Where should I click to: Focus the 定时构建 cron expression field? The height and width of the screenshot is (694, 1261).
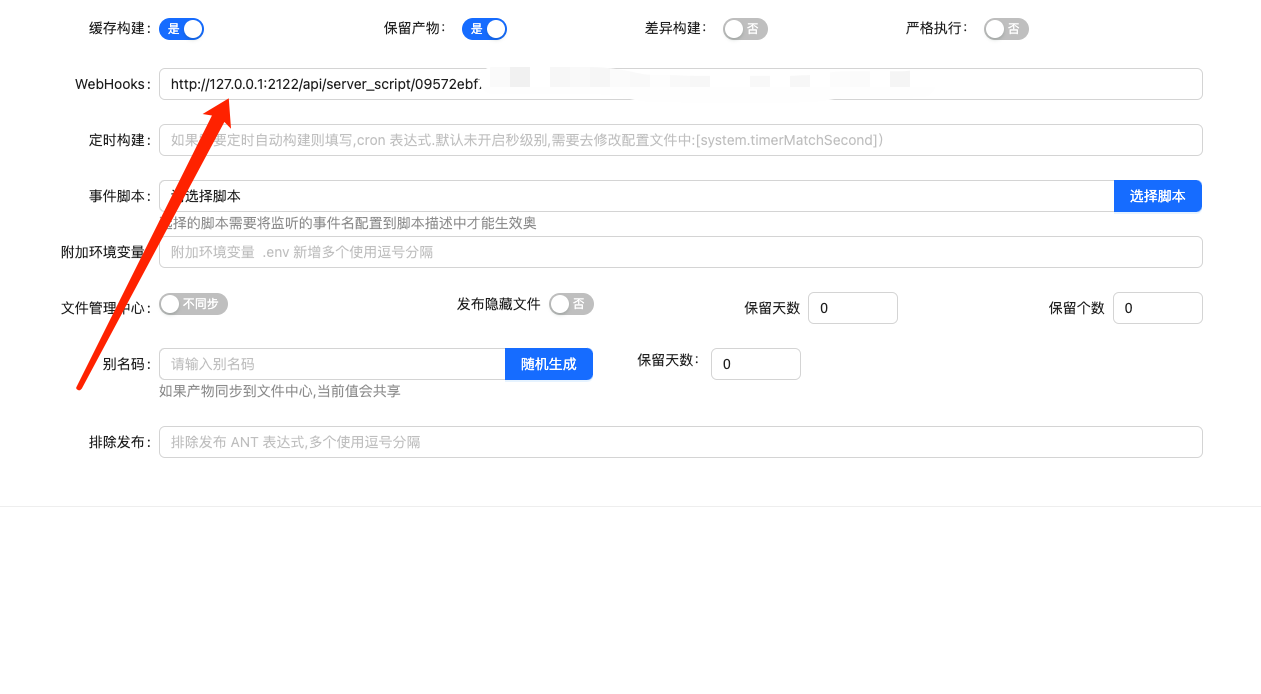pyautogui.click(x=680, y=140)
